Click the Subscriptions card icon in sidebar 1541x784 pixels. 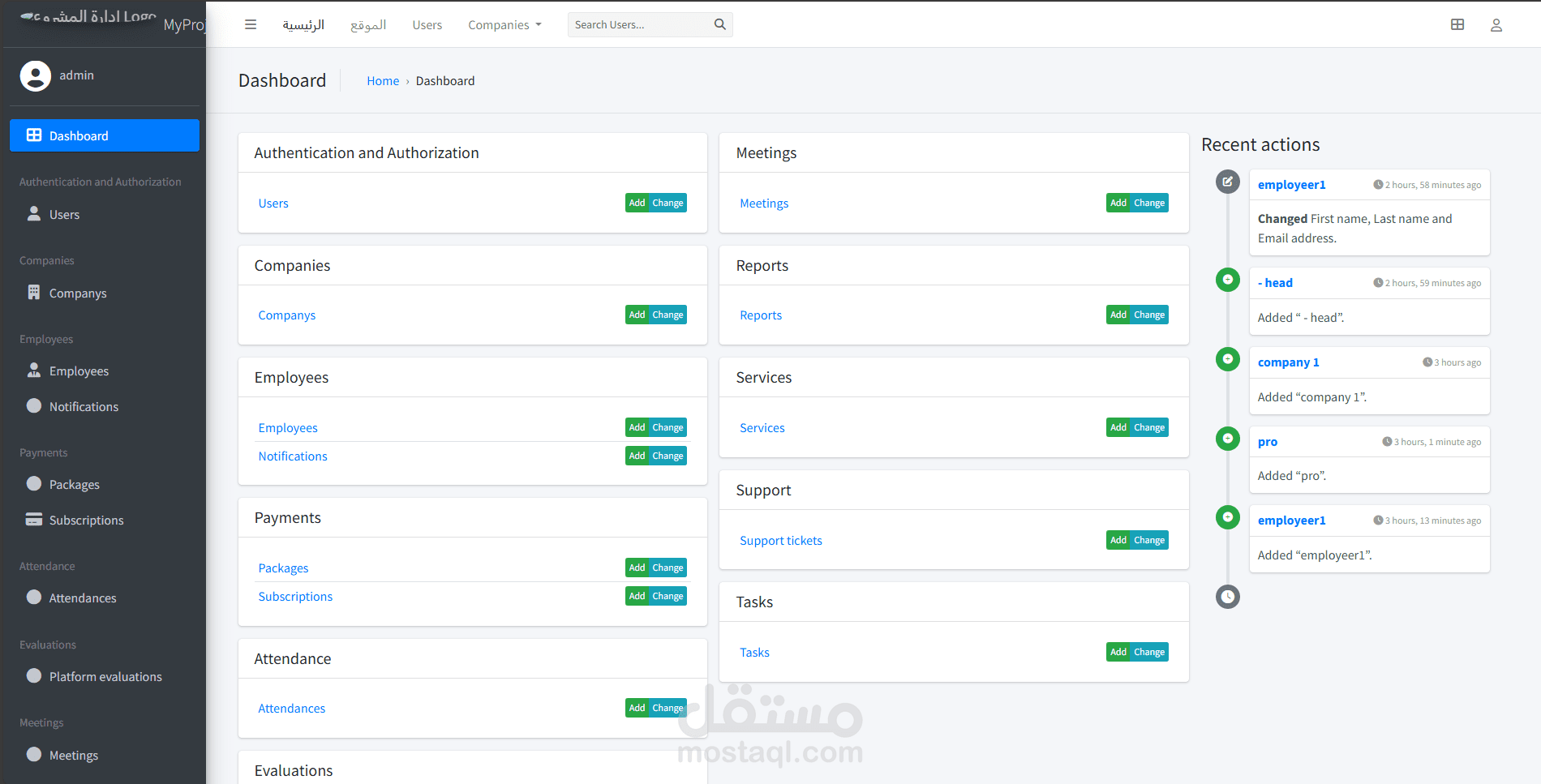(x=34, y=519)
